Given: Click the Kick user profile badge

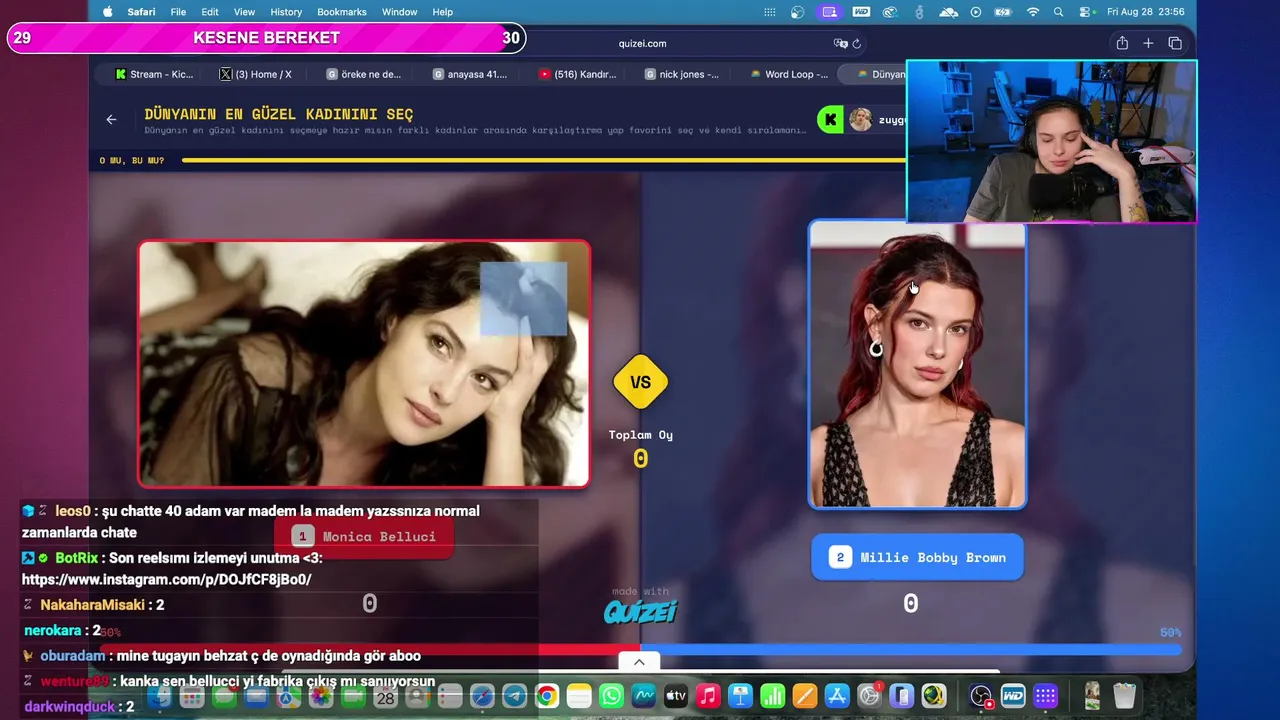Looking at the screenshot, I should pos(862,120).
